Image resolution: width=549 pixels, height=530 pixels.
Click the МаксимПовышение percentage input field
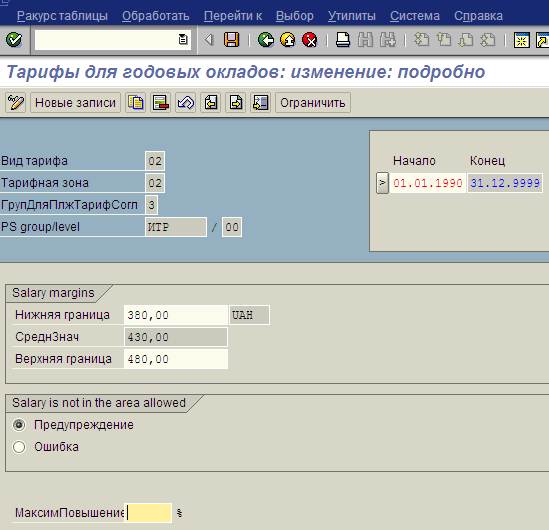pos(148,513)
